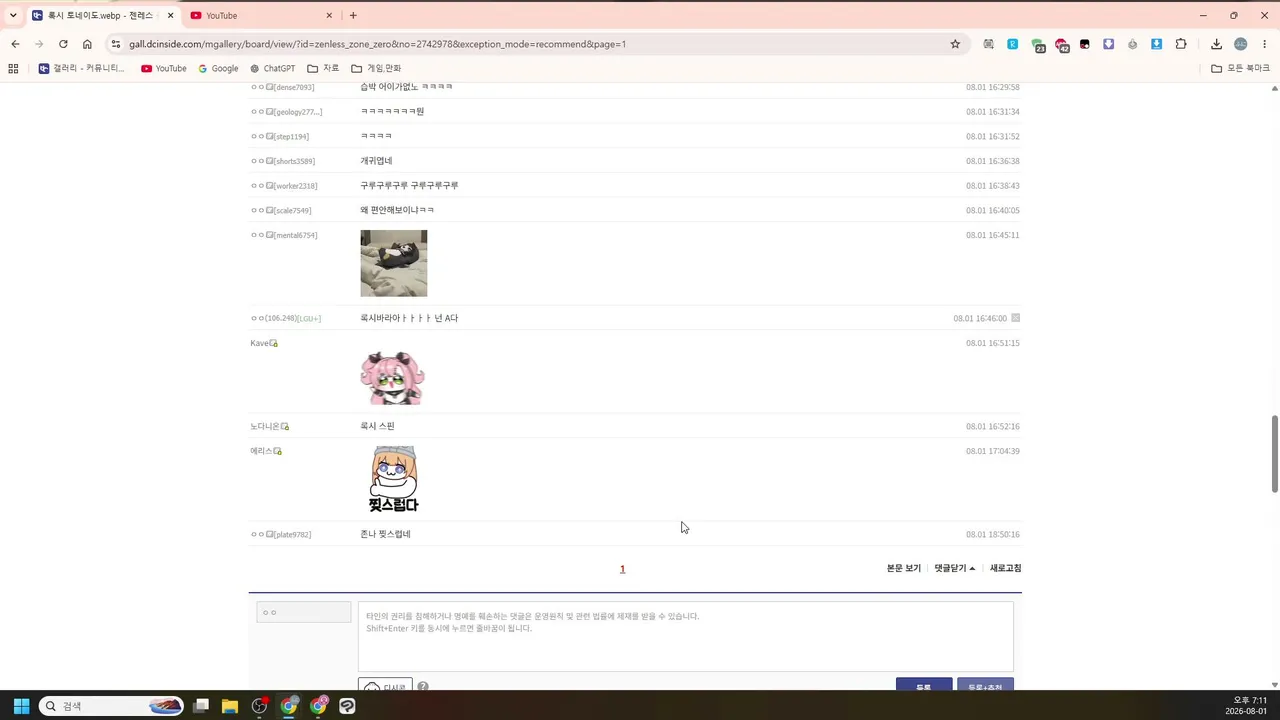Click the screen capture extension icon

click(989, 44)
